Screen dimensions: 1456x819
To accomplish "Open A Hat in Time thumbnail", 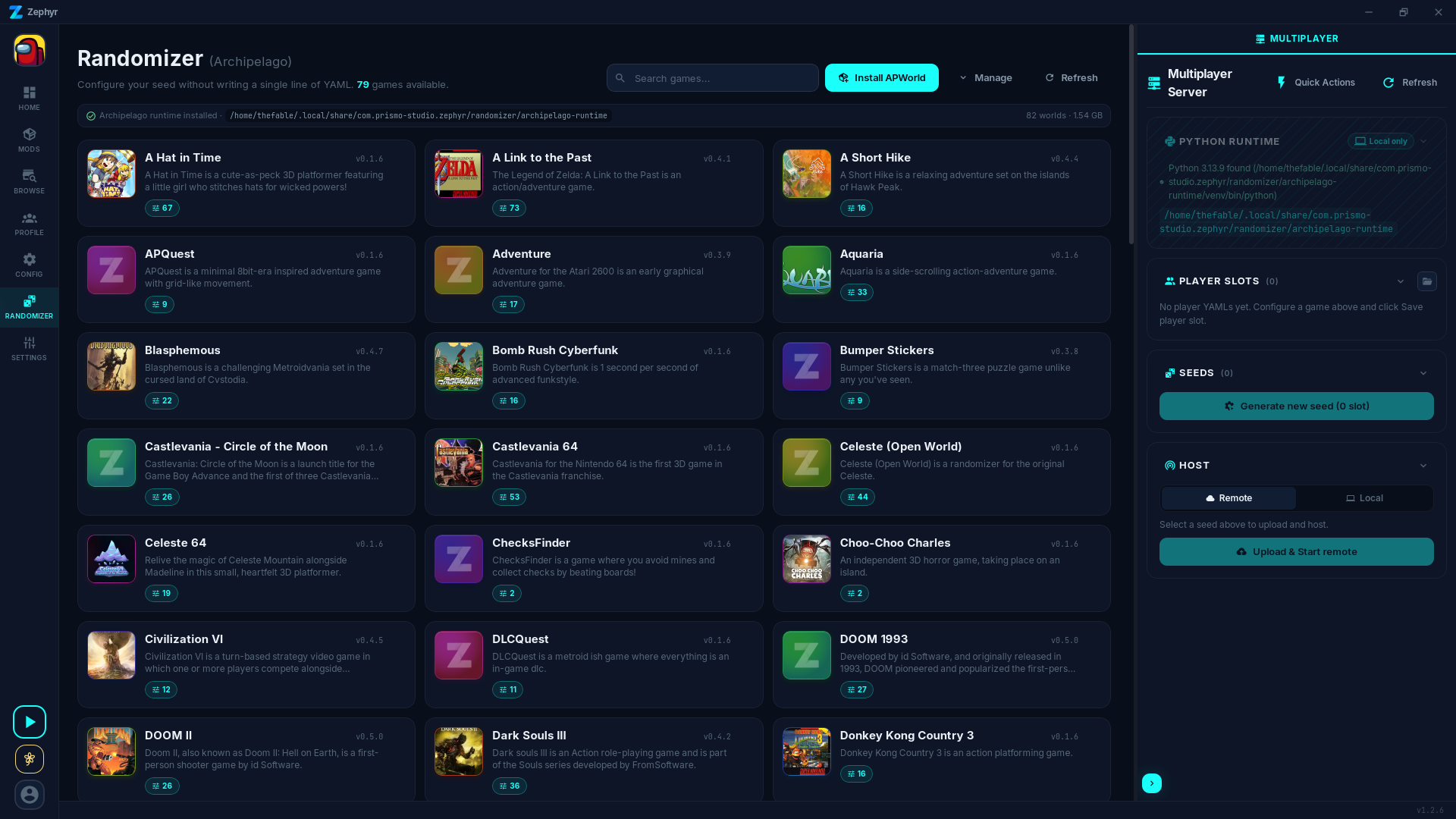I will tap(111, 174).
